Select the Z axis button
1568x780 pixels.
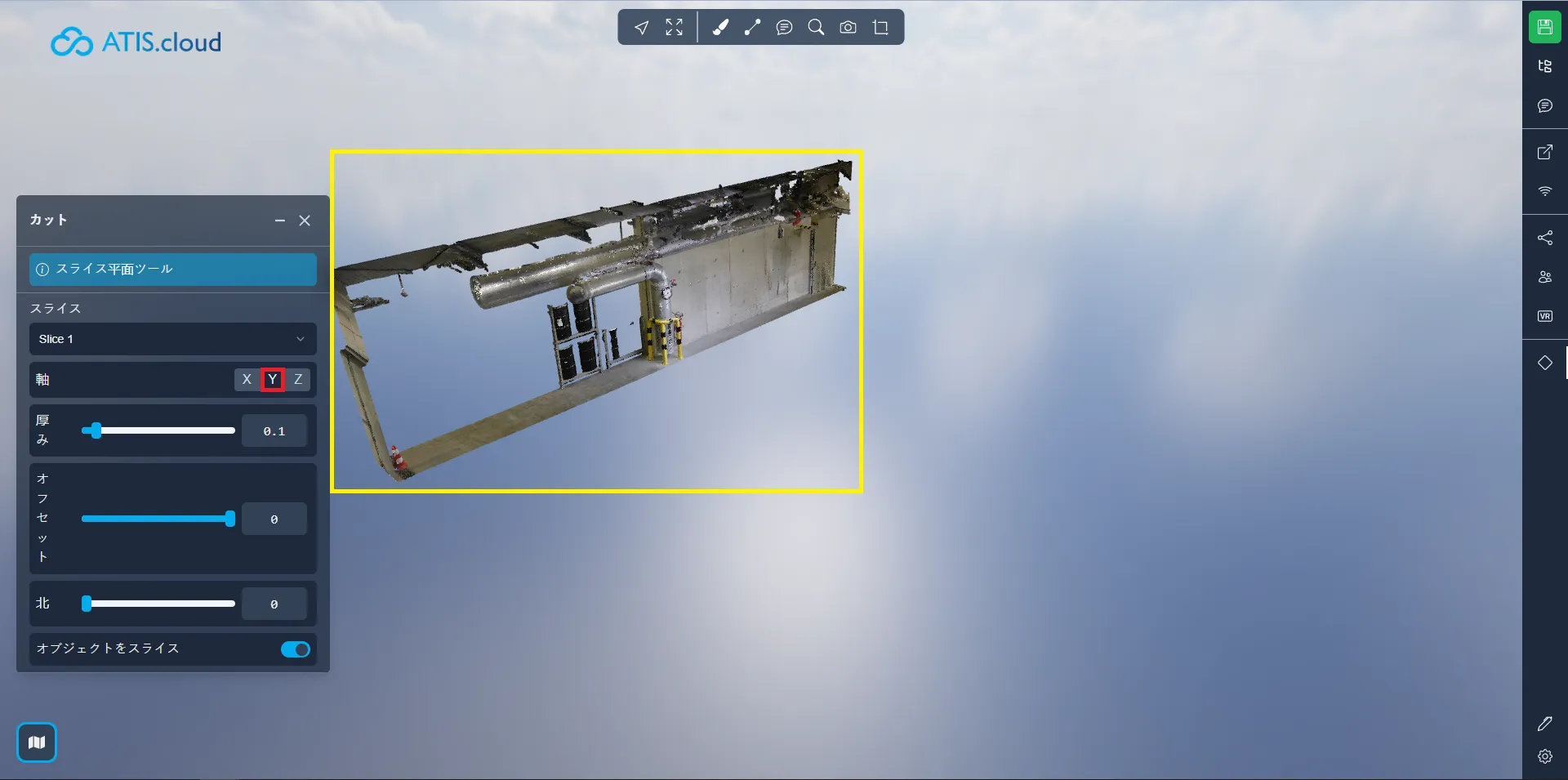pos(298,379)
